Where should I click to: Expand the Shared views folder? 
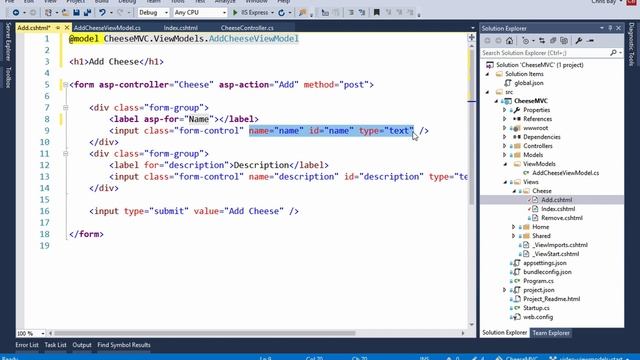click(513, 236)
